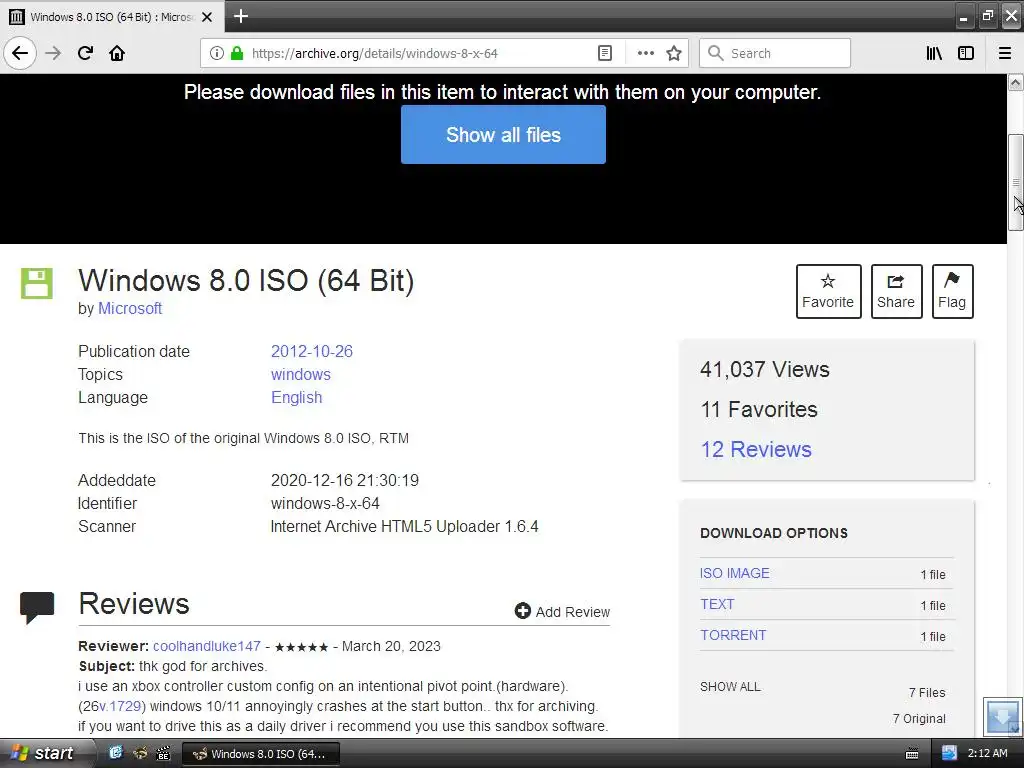Click first quick launch icon in taskbar
This screenshot has width=1024, height=768.
tap(116, 753)
